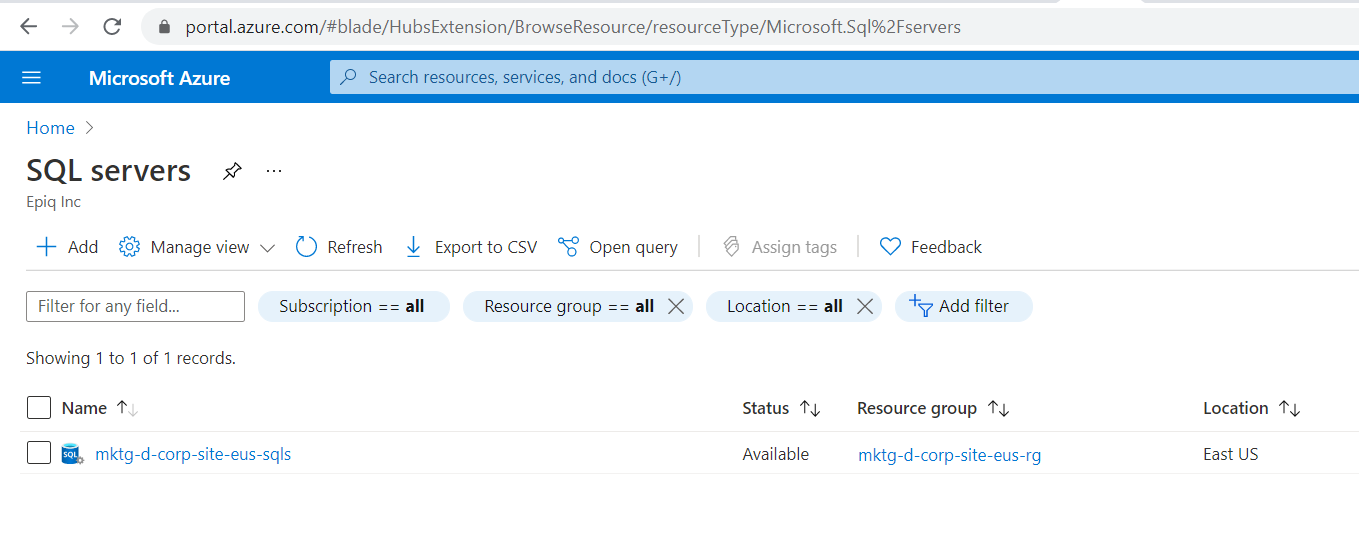Open the Azure portal hamburger menu
The width and height of the screenshot is (1359, 546).
[x=31, y=78]
